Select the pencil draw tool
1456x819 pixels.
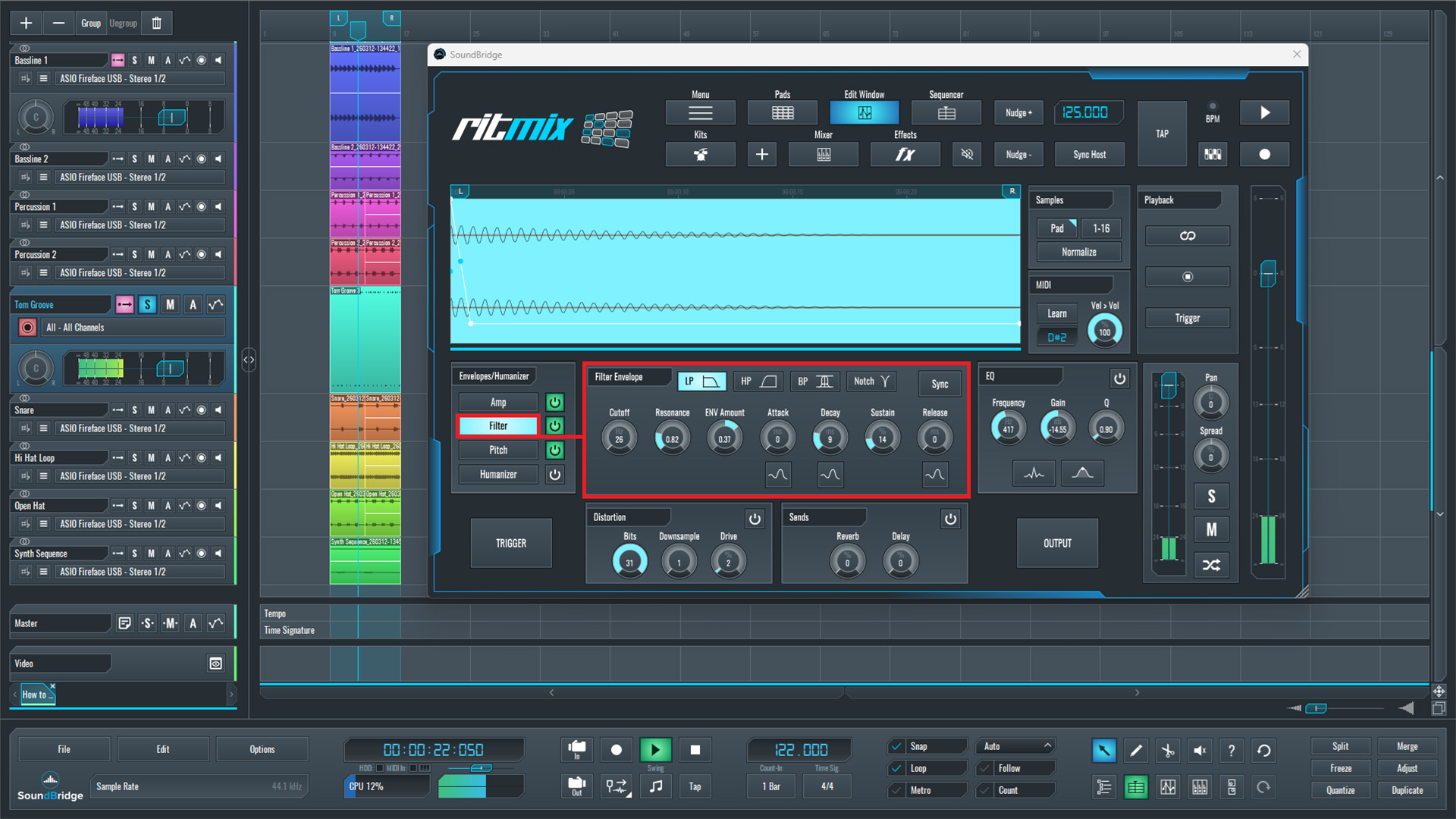[x=1136, y=751]
